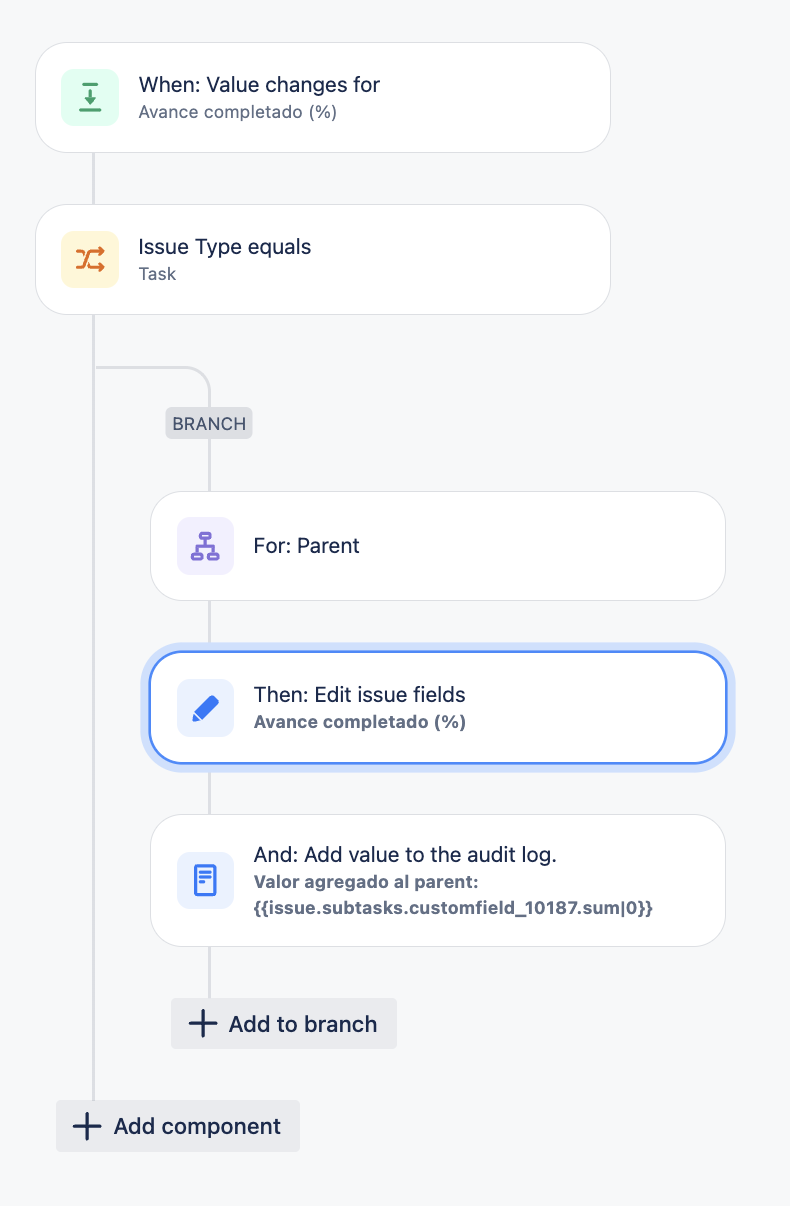Click the audit log document icon
The width and height of the screenshot is (790, 1206).
[205, 880]
